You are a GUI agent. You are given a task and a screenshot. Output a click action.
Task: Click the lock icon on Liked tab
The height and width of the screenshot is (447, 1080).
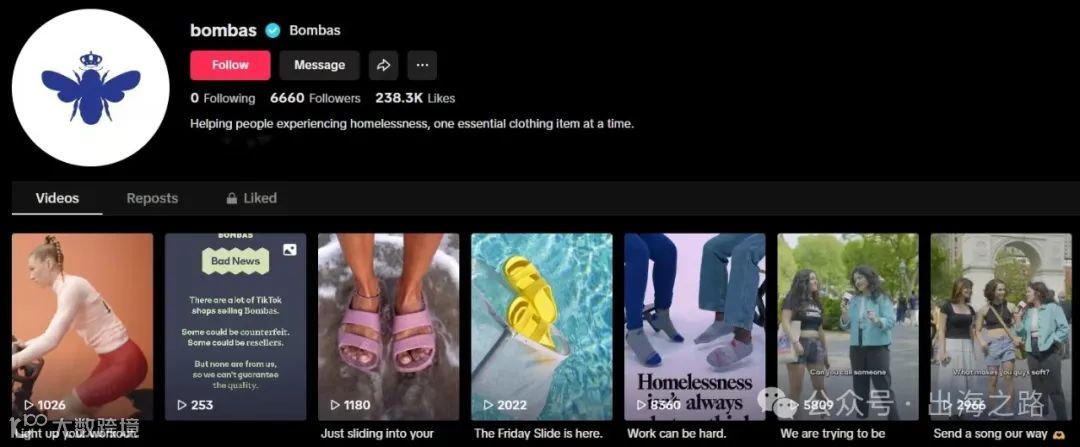(x=232, y=198)
